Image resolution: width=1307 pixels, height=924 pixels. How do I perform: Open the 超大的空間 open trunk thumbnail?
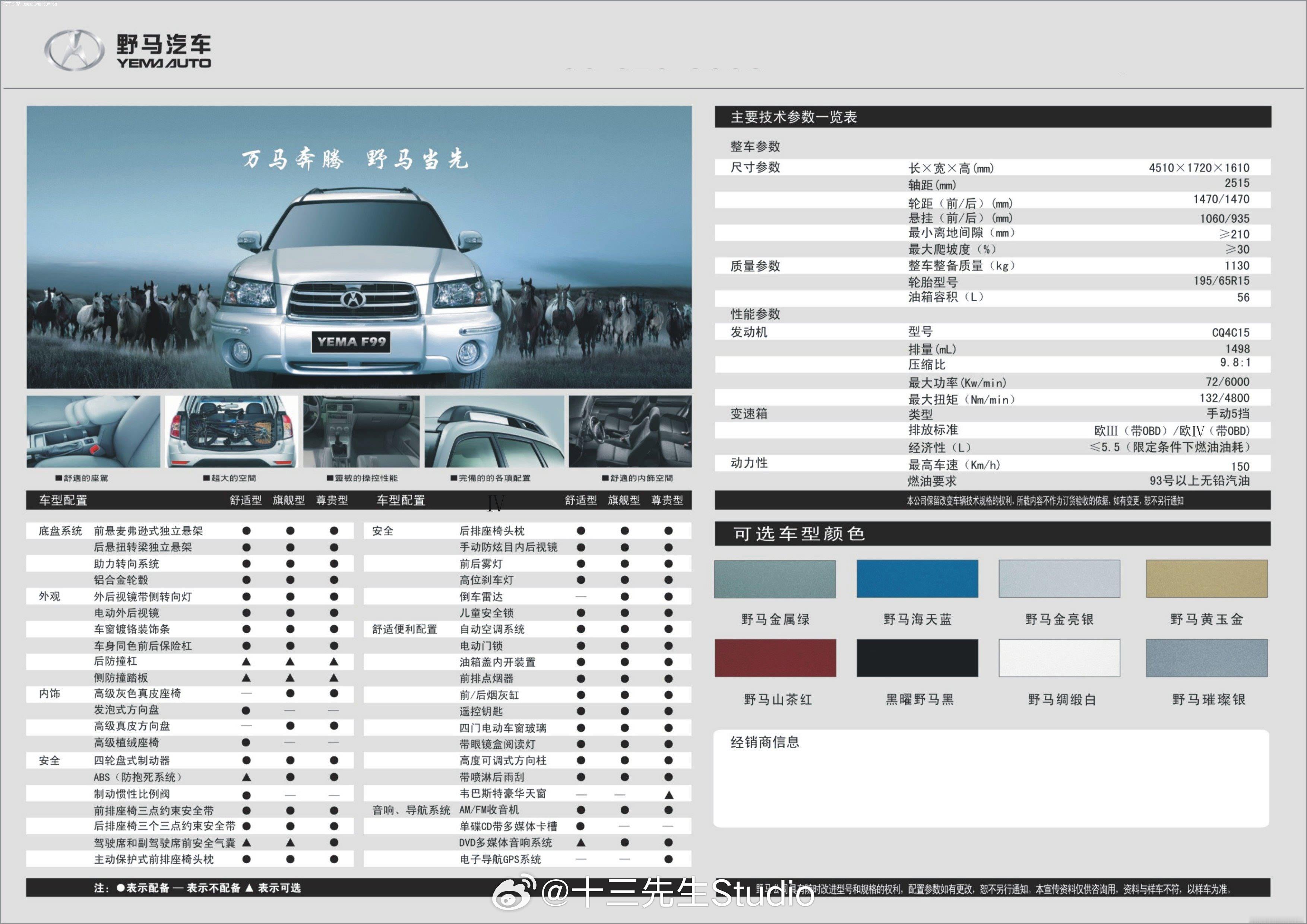coord(231,432)
